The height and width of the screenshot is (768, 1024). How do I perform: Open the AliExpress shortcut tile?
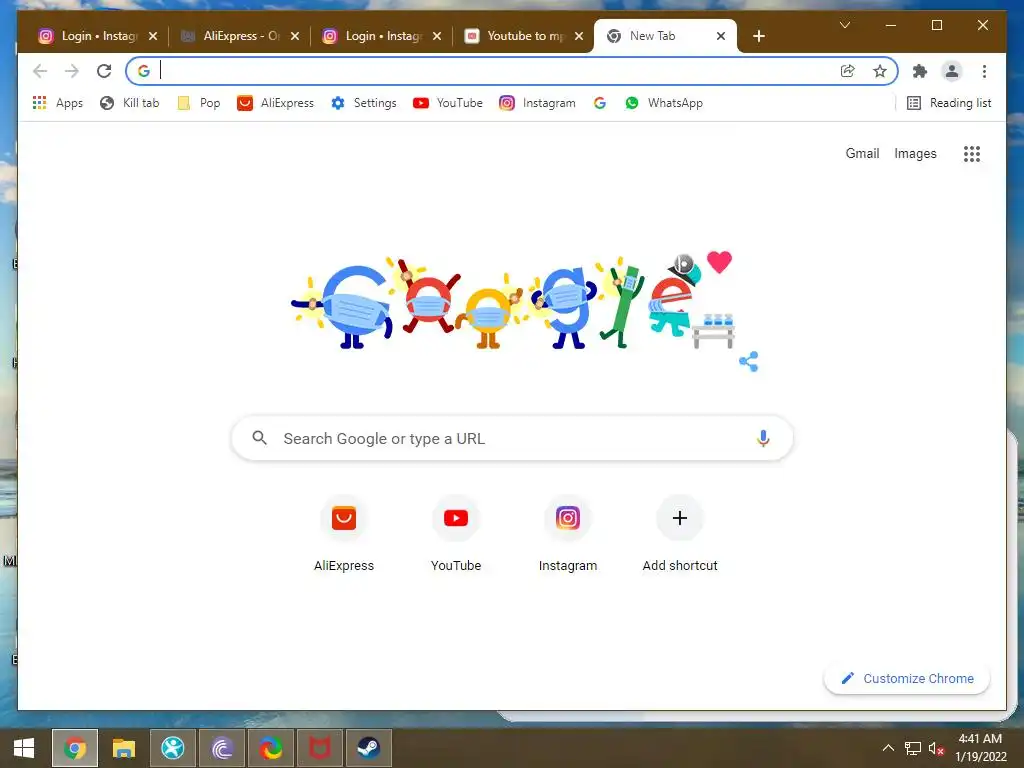click(x=344, y=535)
